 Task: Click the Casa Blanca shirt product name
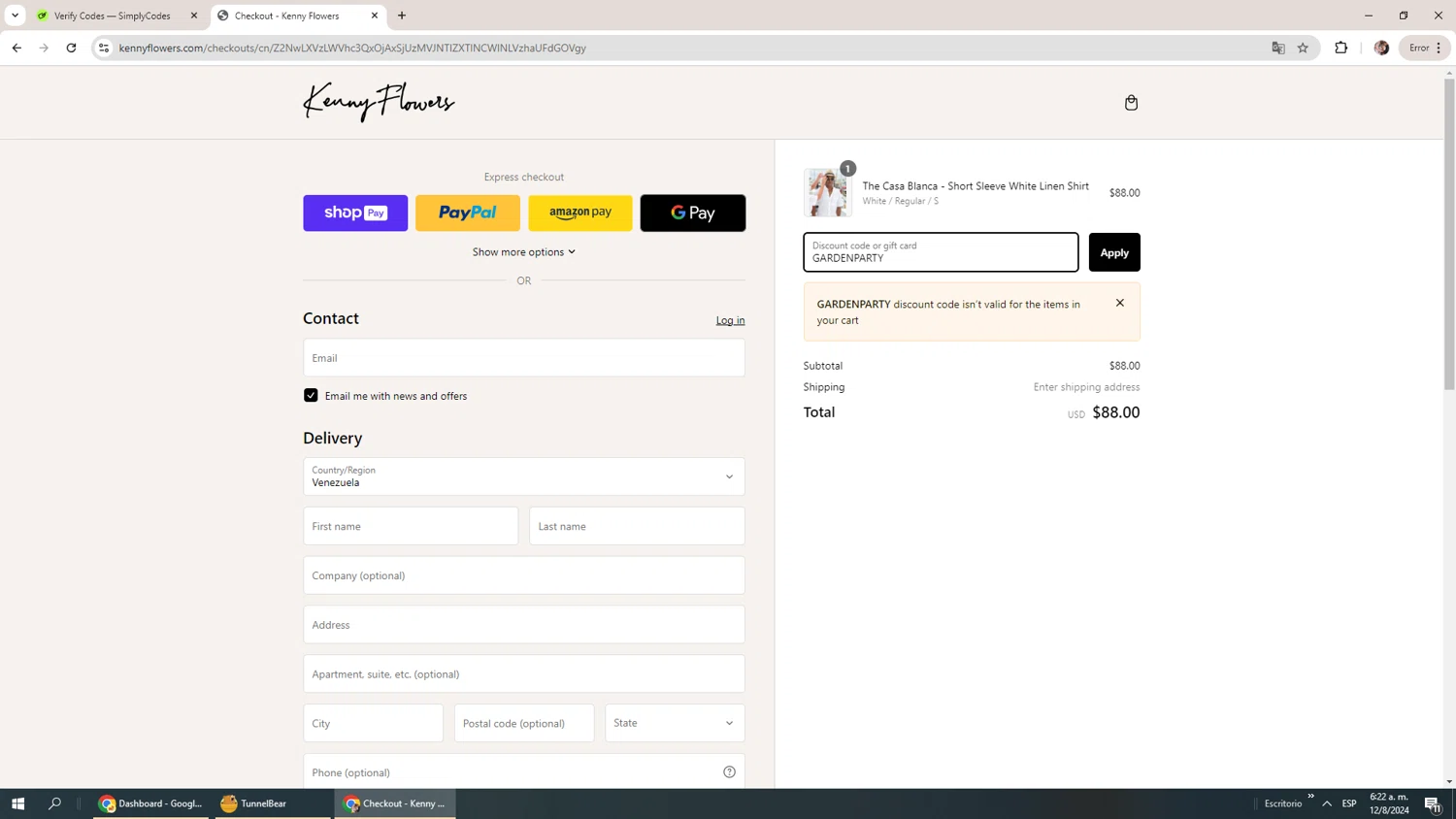click(976, 186)
